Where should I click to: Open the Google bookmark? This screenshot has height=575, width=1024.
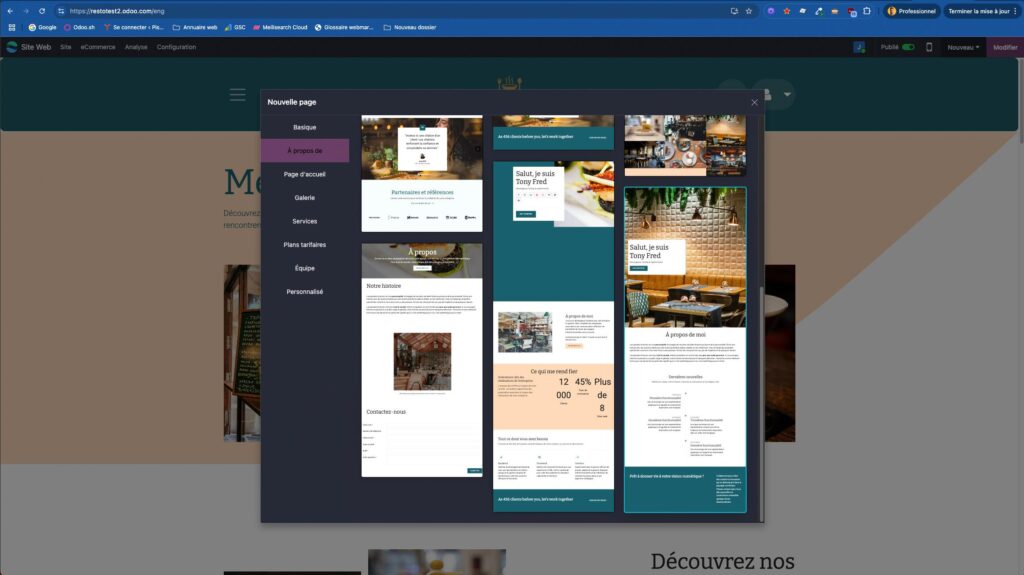point(42,27)
